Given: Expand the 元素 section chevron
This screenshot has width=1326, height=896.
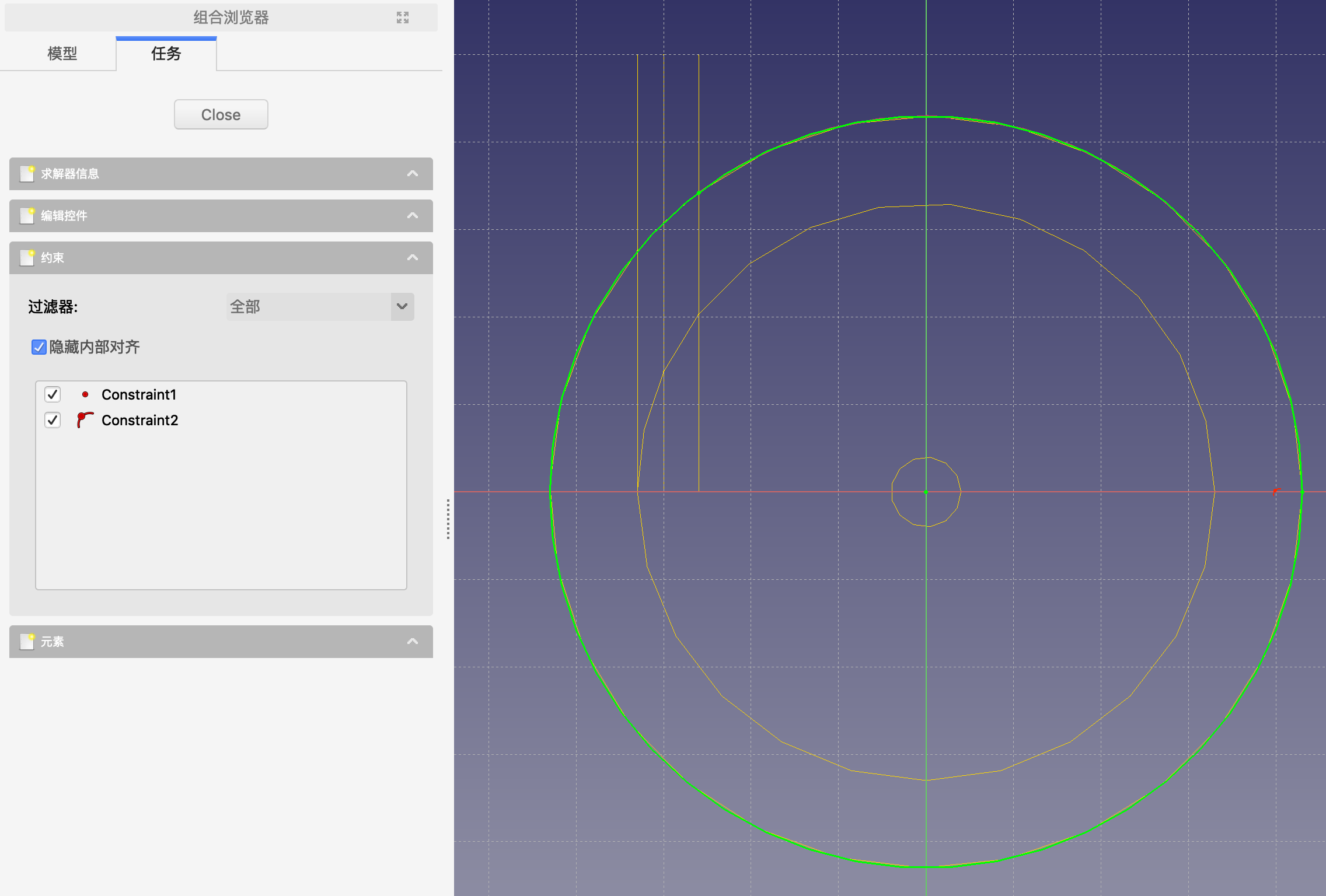Looking at the screenshot, I should click(413, 642).
